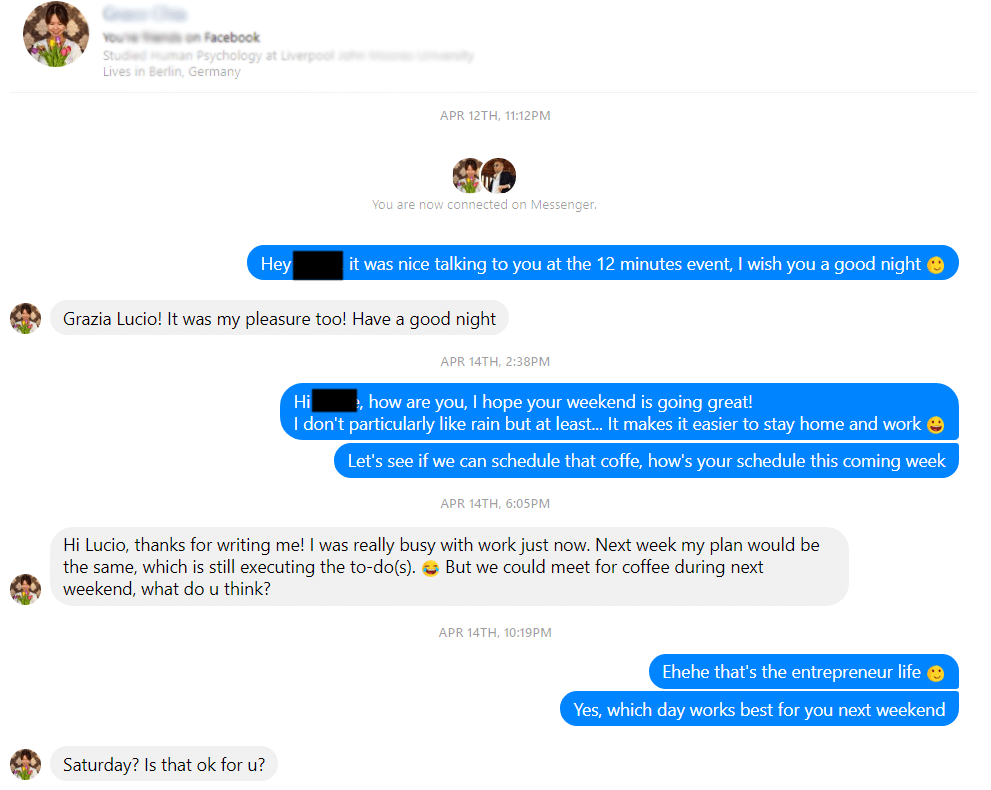Click the 'APR 14TH, 2:38PM' timestamp
This screenshot has width=991, height=790.
495,362
